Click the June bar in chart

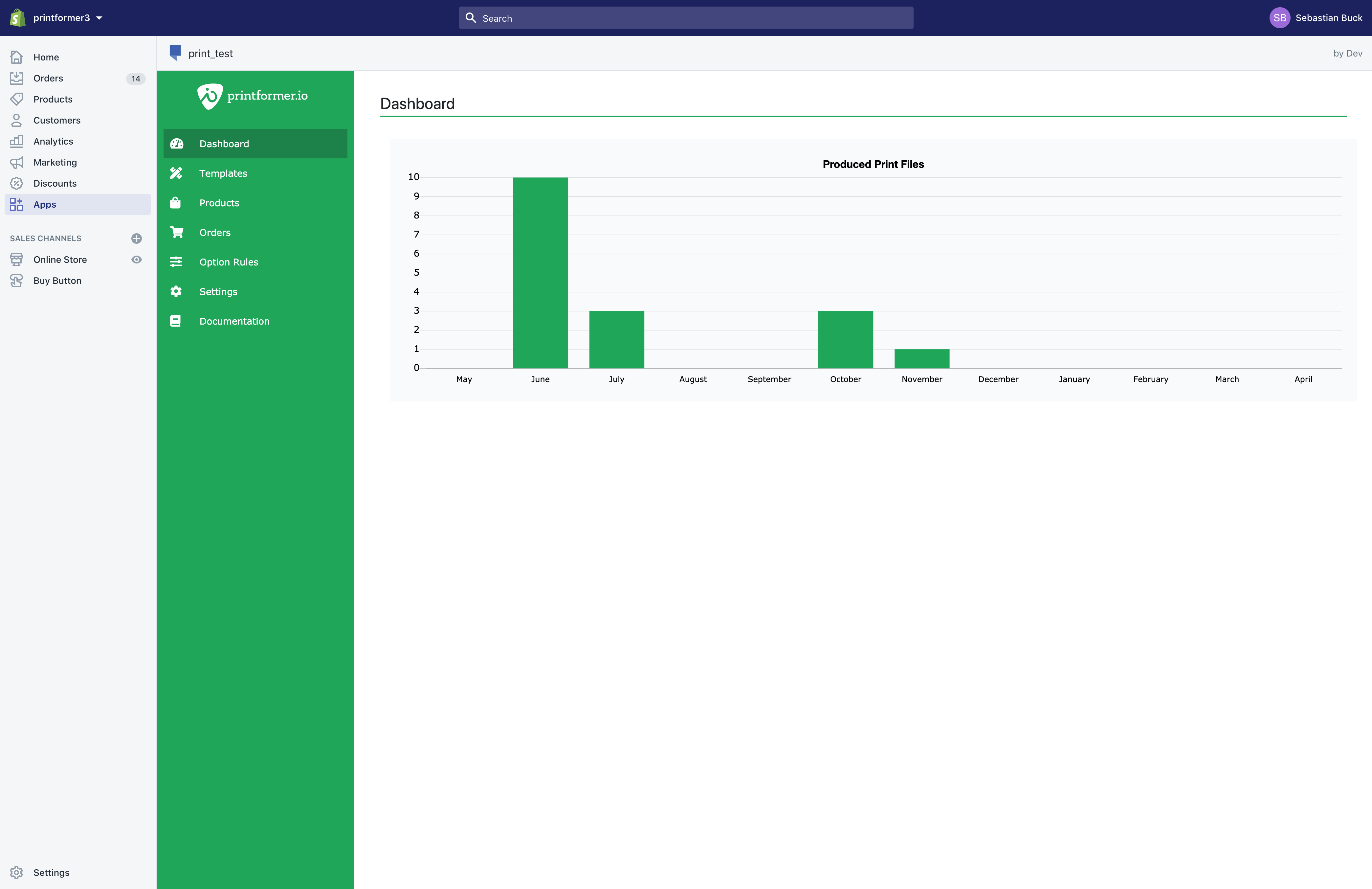(x=540, y=272)
